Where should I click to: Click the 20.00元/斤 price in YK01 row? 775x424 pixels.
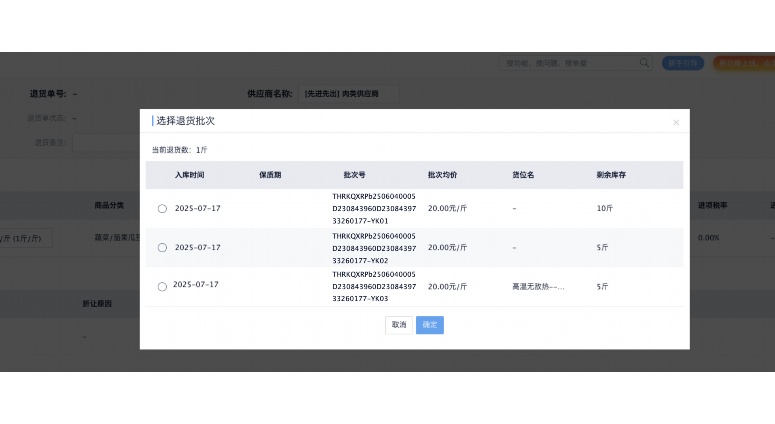(x=447, y=209)
